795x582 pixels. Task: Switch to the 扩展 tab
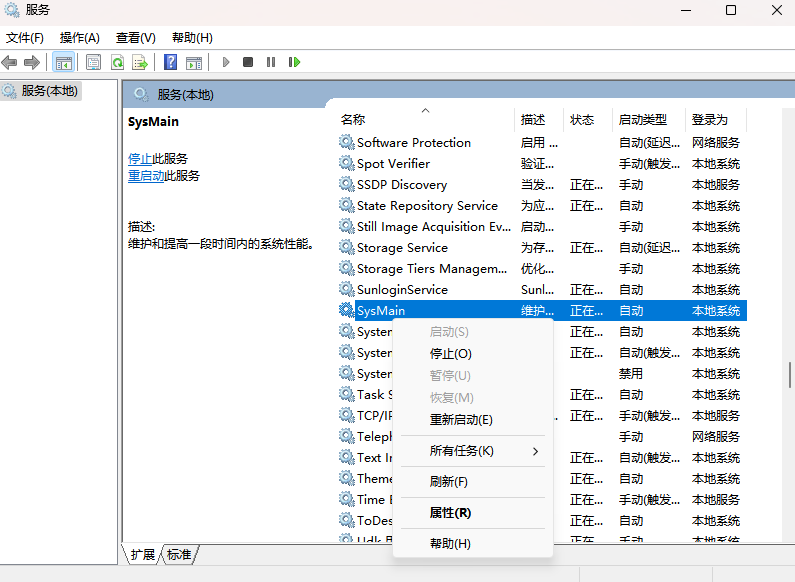pos(142,555)
